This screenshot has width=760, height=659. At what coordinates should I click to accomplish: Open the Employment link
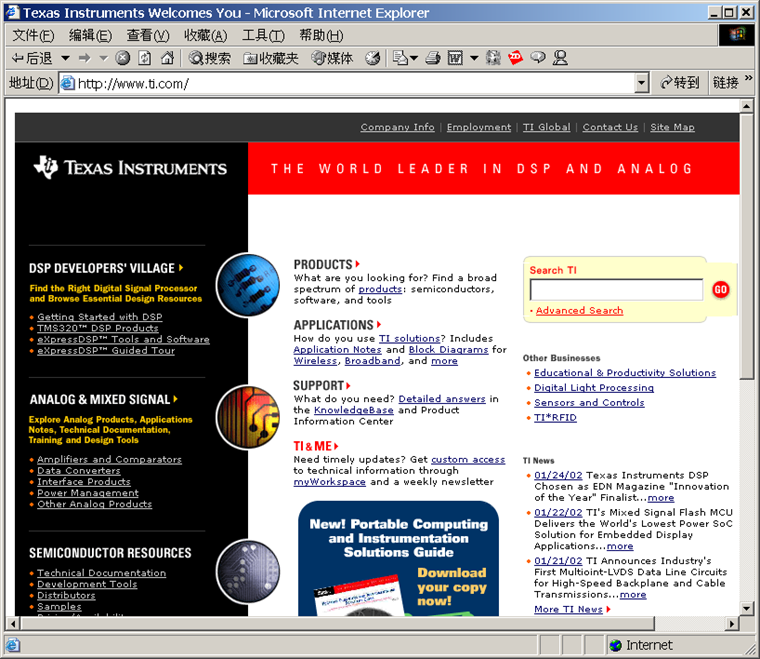478,127
